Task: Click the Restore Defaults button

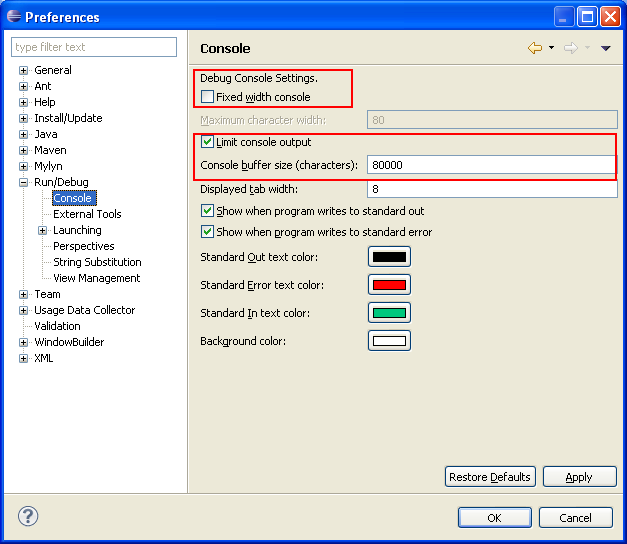Action: pos(490,477)
